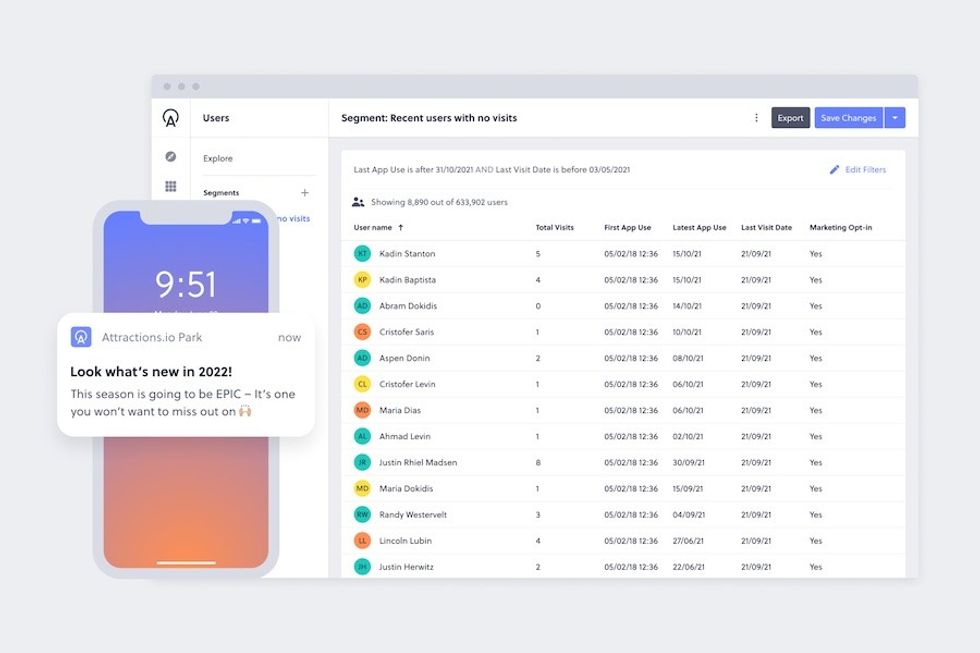This screenshot has height=653, width=980.
Task: Click the Attractions.io Park notification app icon
Action: click(x=81, y=337)
